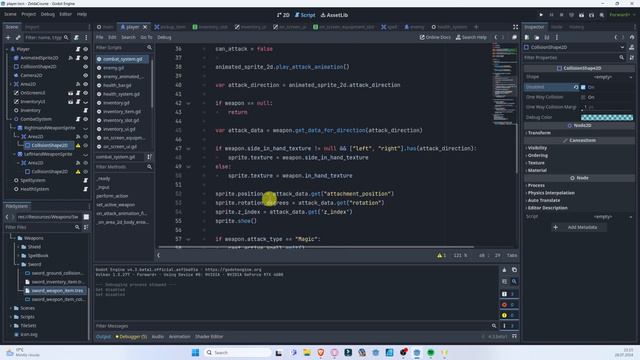The width and height of the screenshot is (640, 360).
Task: Toggle distraction-free mode icon
Action: pos(515,27)
